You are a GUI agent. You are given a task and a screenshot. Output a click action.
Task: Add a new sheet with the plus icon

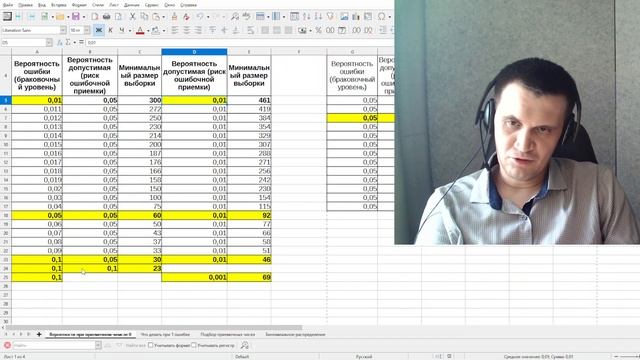(39, 334)
